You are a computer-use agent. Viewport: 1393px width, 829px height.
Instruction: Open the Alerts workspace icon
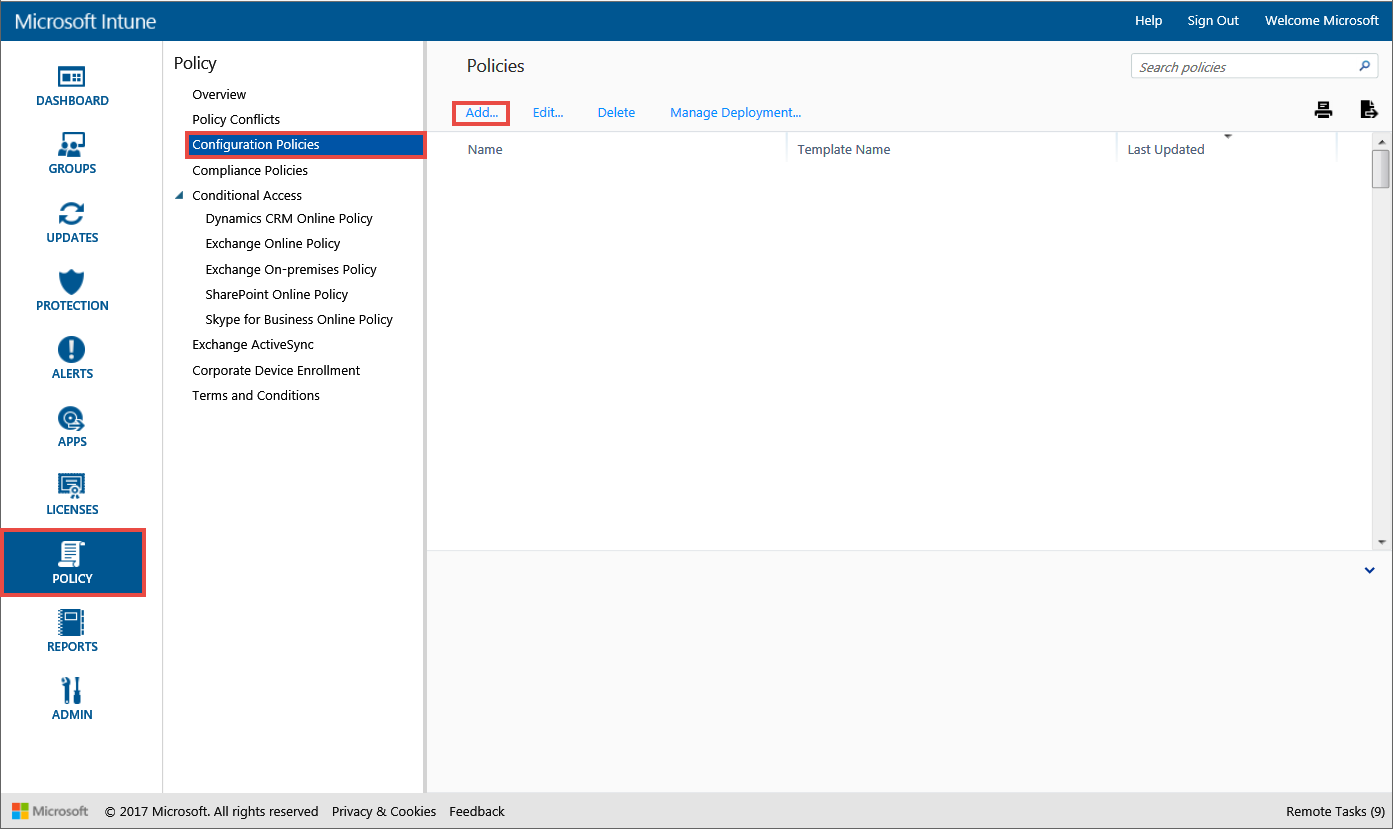point(72,350)
